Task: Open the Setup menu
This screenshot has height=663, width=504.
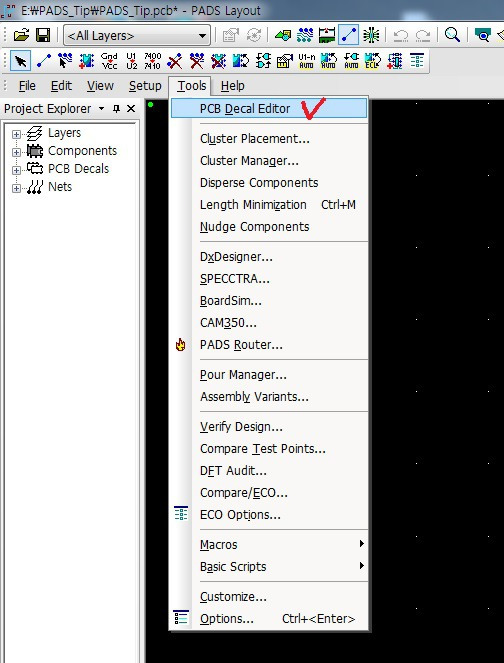Action: (x=145, y=86)
